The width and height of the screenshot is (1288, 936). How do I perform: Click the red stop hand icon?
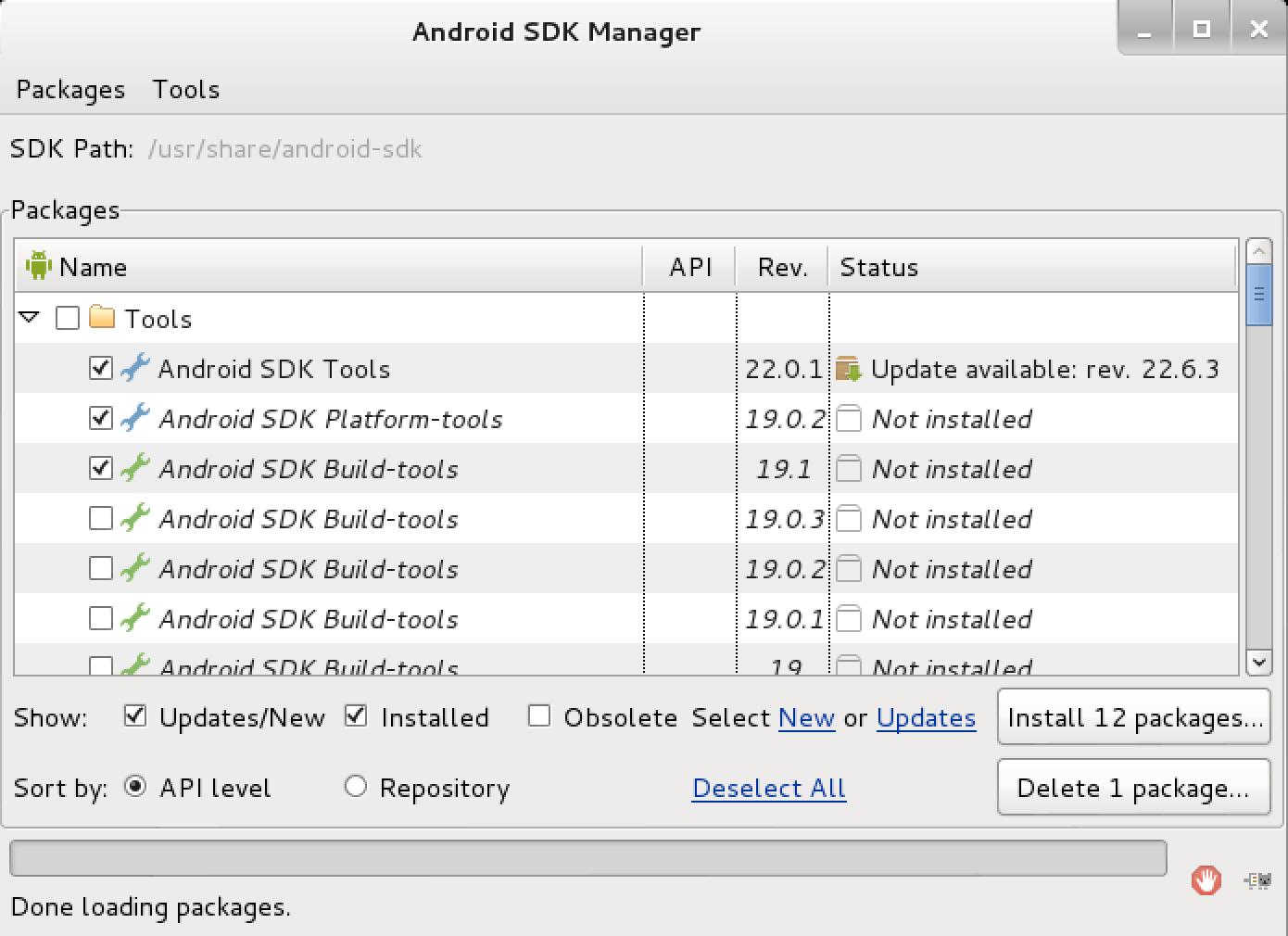tap(1206, 880)
